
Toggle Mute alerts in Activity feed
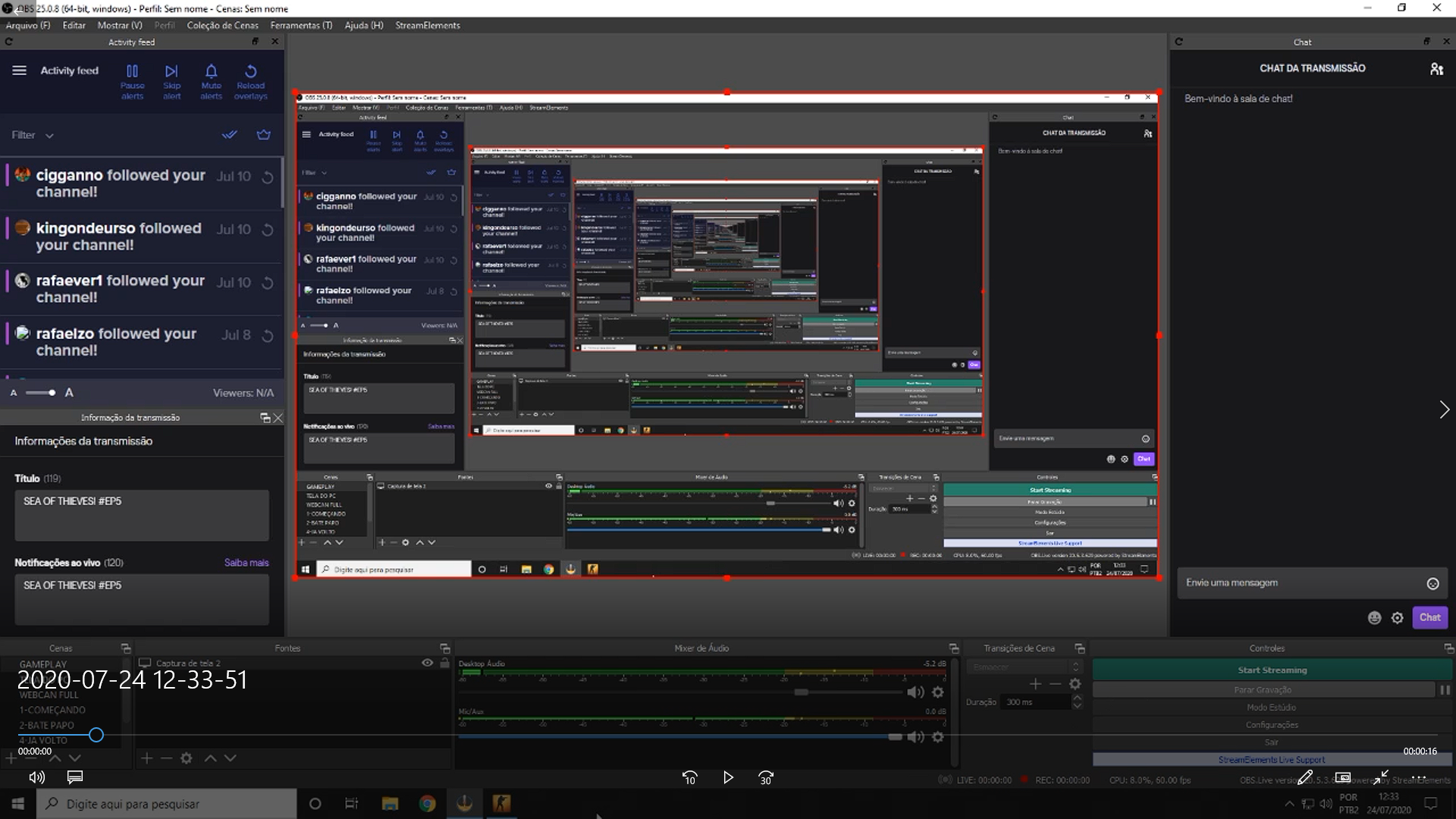[211, 71]
